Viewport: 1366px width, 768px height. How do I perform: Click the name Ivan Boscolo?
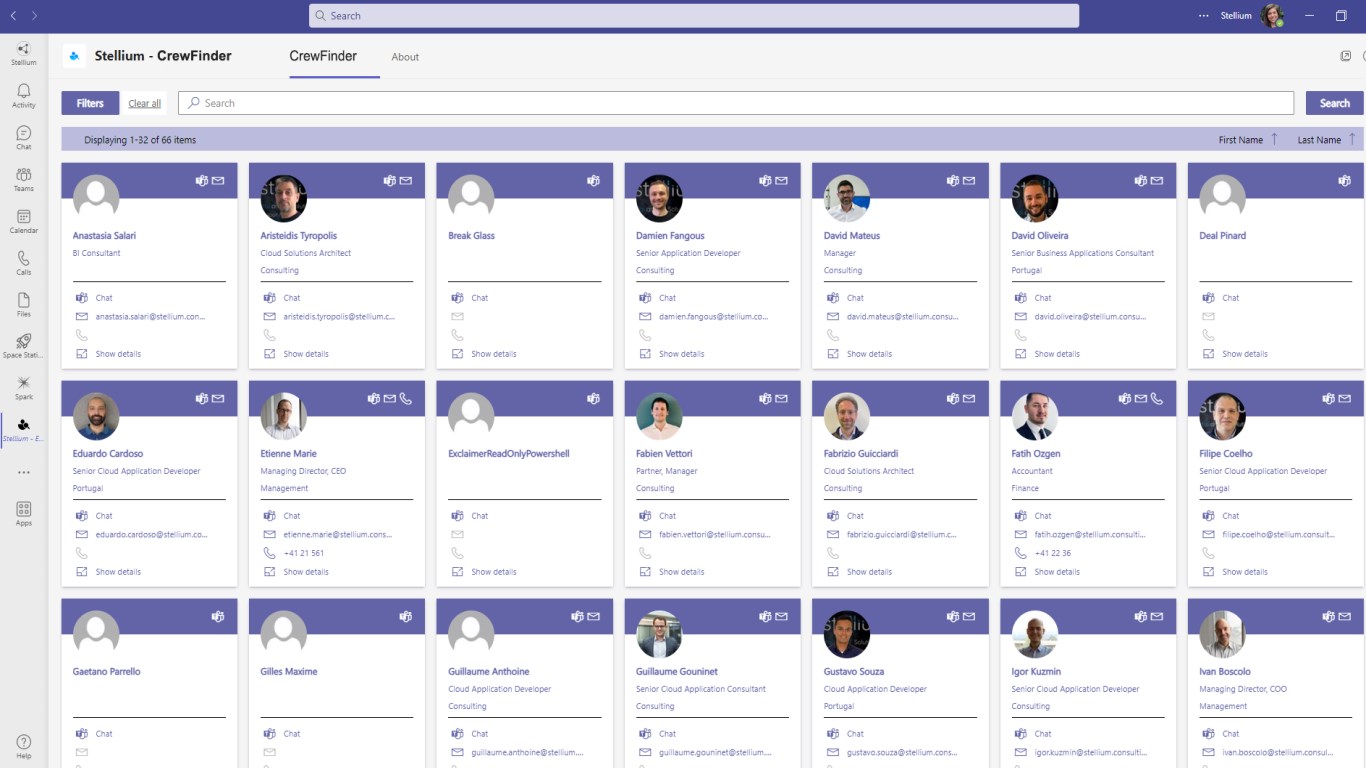(1225, 672)
